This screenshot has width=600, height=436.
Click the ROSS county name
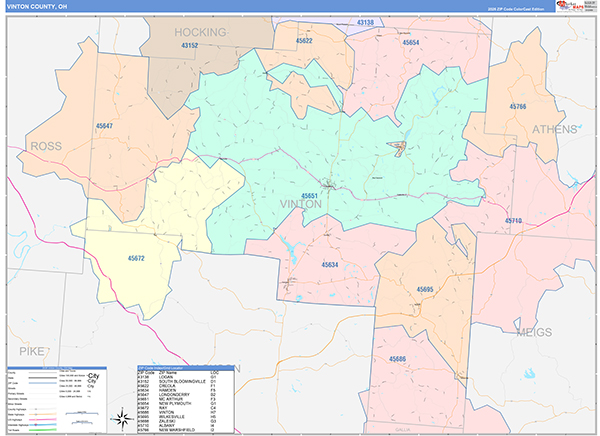coord(46,146)
